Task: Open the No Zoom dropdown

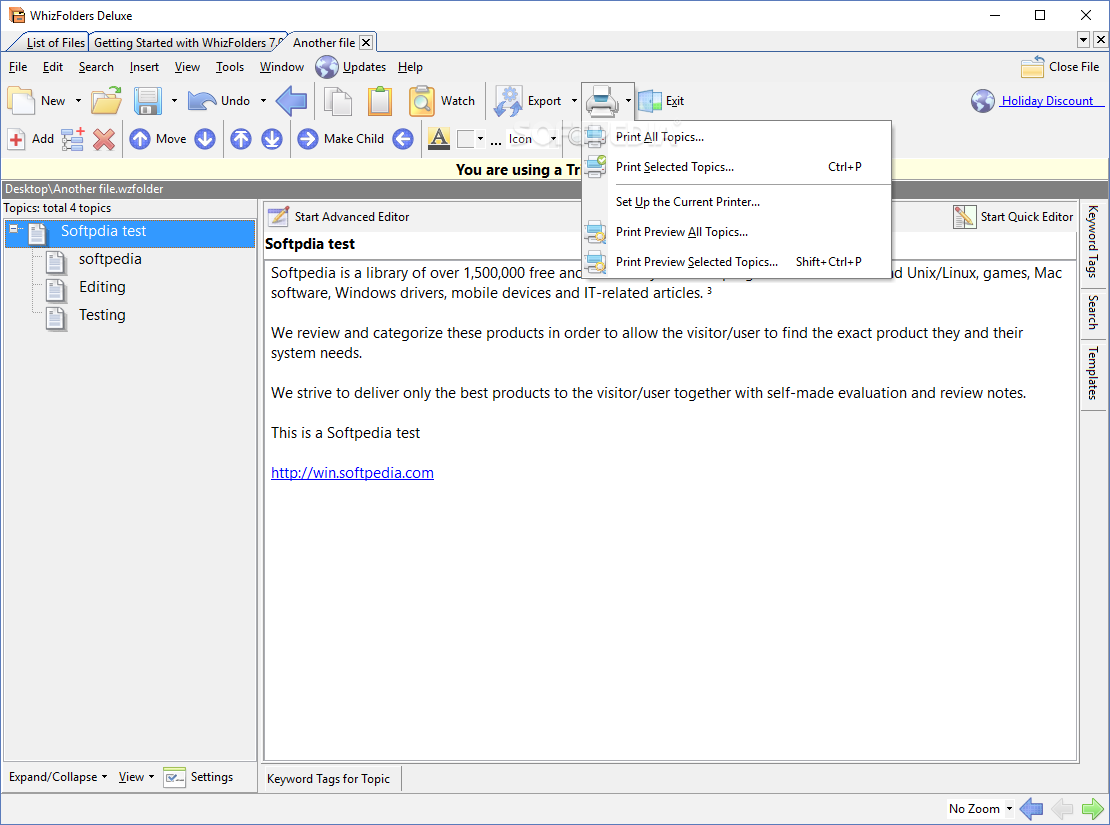Action: pyautogui.click(x=1009, y=808)
